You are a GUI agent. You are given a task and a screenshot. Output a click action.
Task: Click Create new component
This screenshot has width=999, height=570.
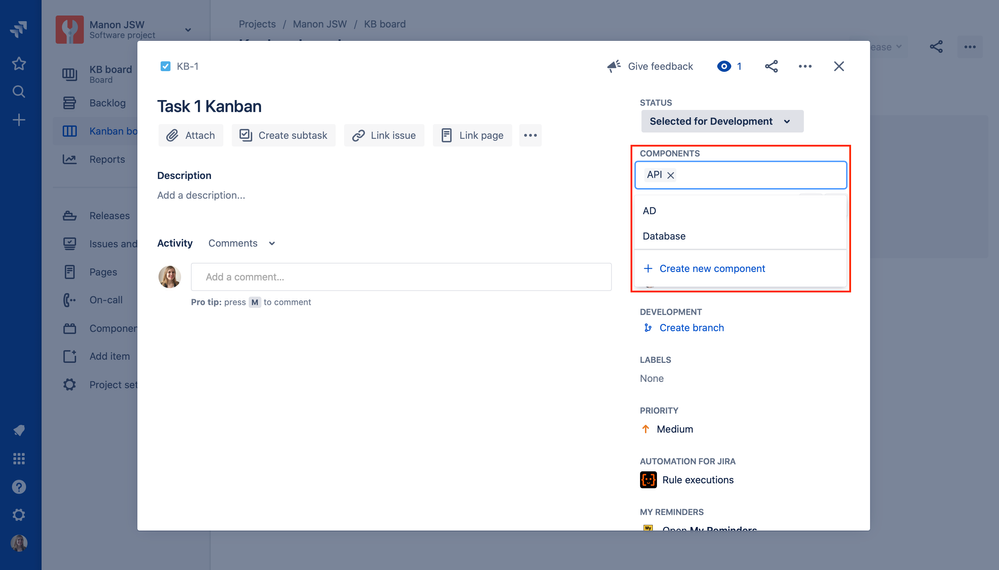tap(705, 269)
